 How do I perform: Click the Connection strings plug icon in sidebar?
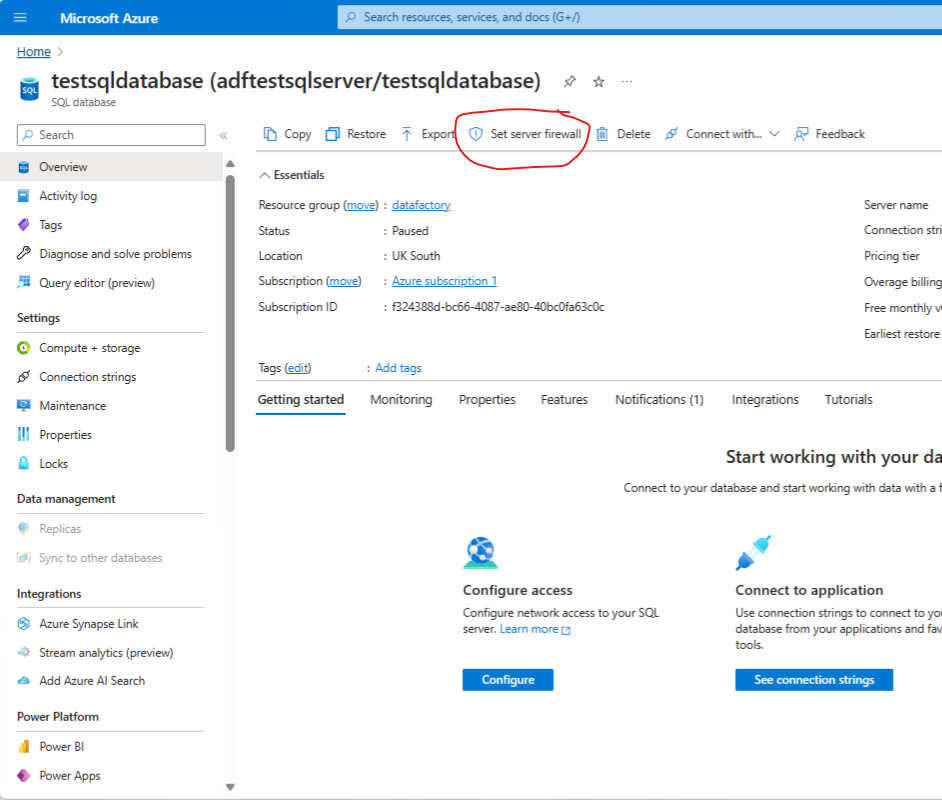[x=23, y=377]
